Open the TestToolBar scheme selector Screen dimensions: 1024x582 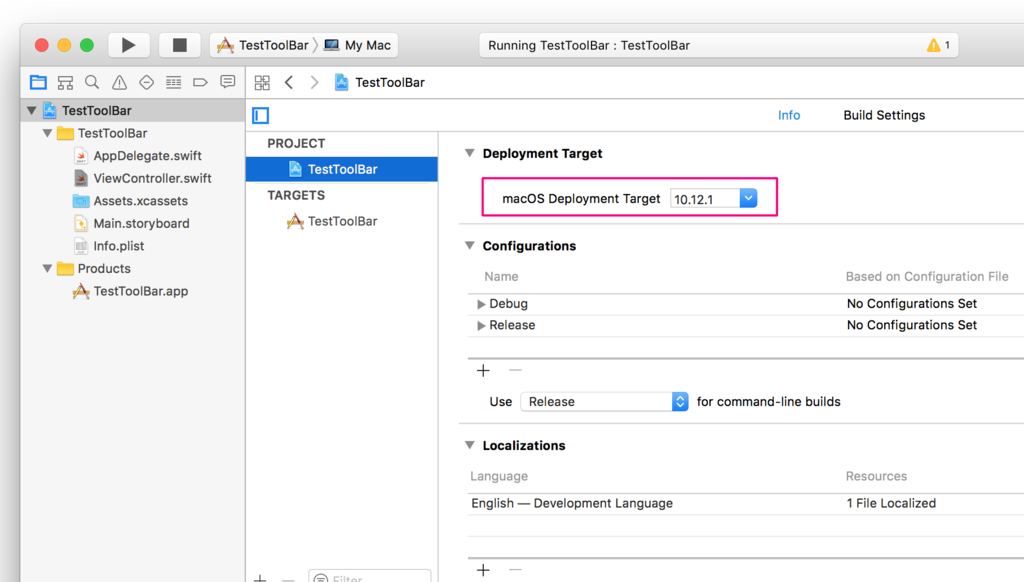263,45
